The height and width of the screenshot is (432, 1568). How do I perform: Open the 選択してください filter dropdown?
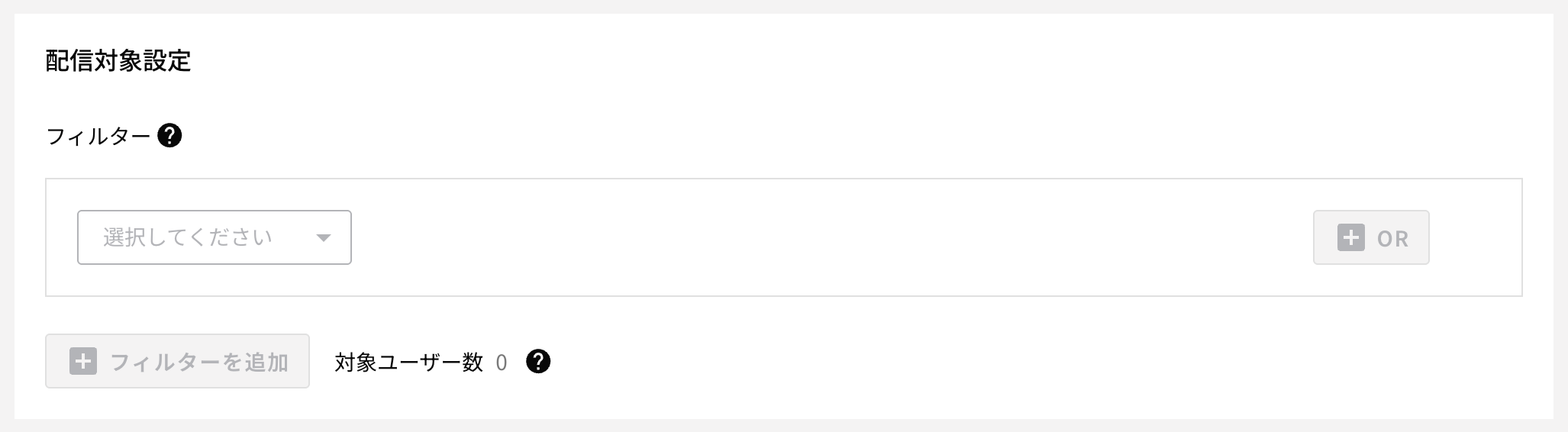tap(214, 237)
